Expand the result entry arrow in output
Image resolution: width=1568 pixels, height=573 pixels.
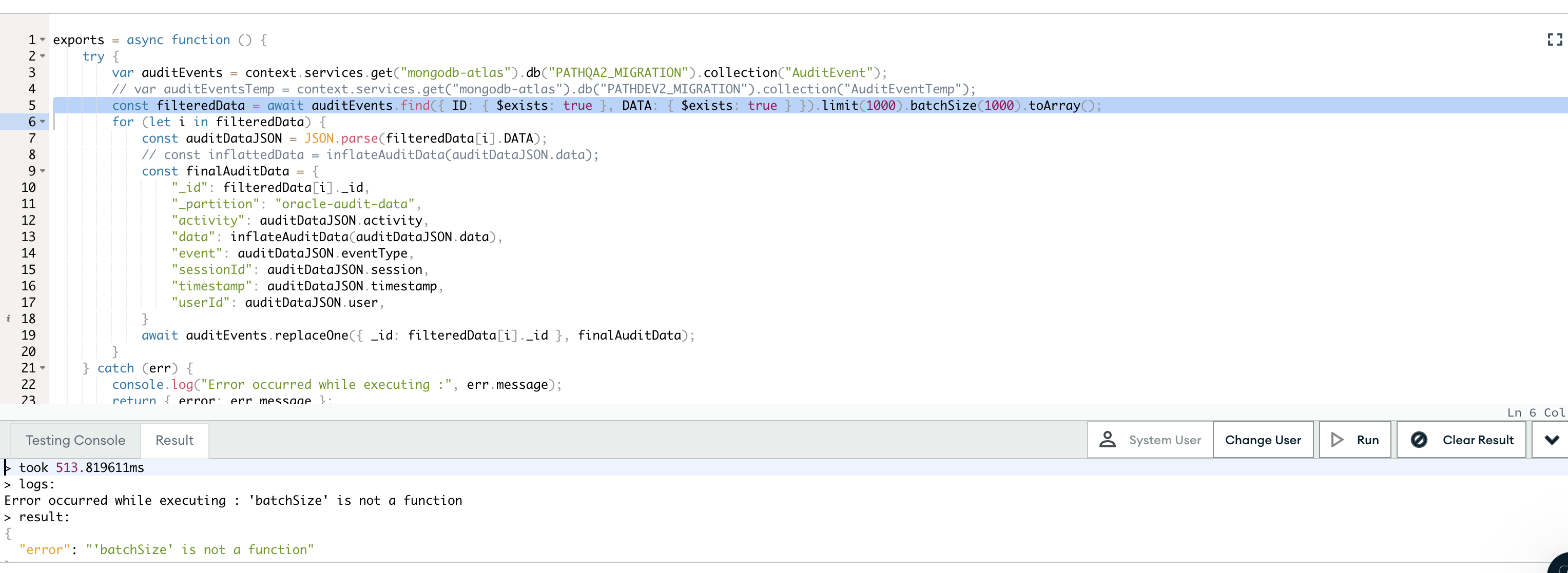pos(7,518)
